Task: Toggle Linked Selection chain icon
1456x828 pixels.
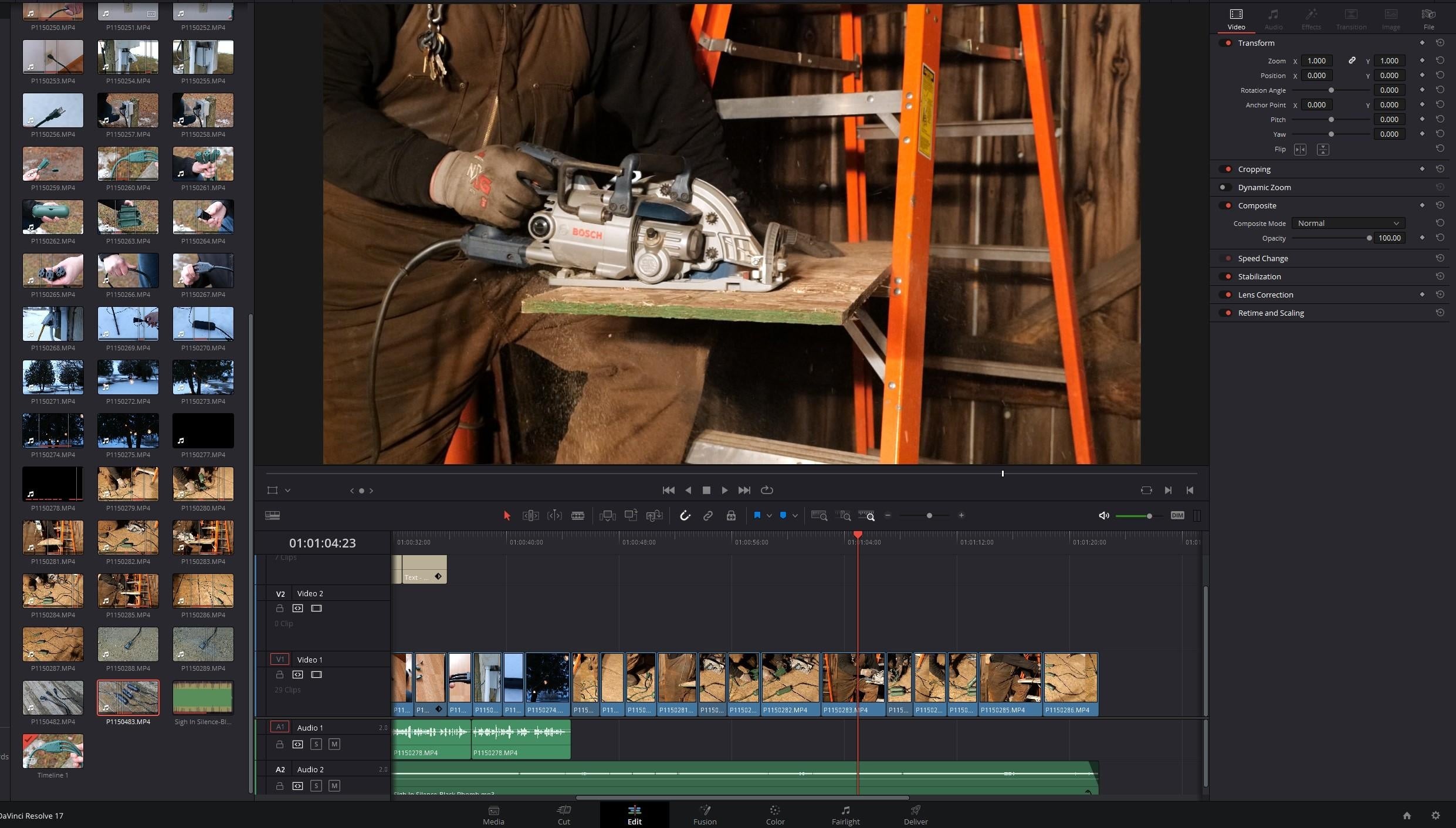Action: pos(708,515)
